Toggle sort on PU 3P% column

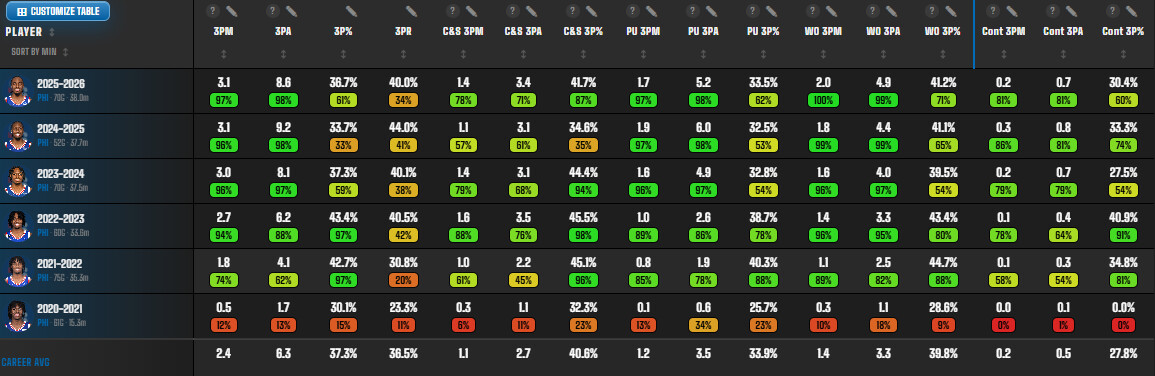[x=762, y=55]
